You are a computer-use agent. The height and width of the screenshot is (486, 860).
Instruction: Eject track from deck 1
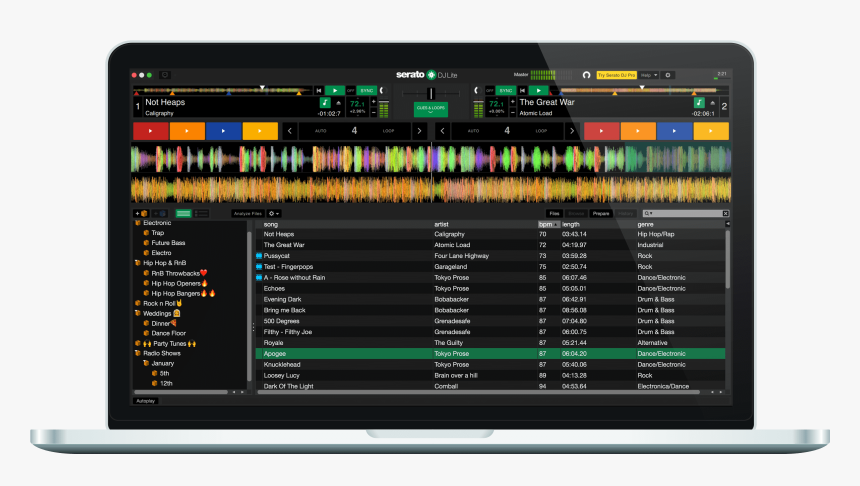click(x=338, y=103)
